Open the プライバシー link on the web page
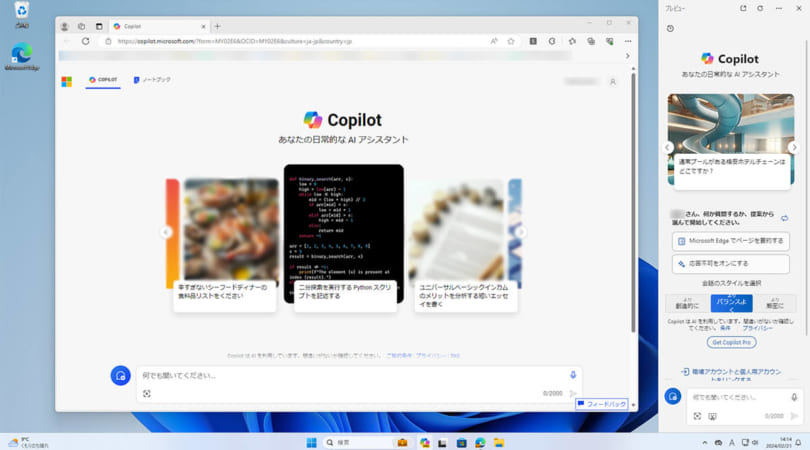The image size is (810, 450). click(431, 355)
